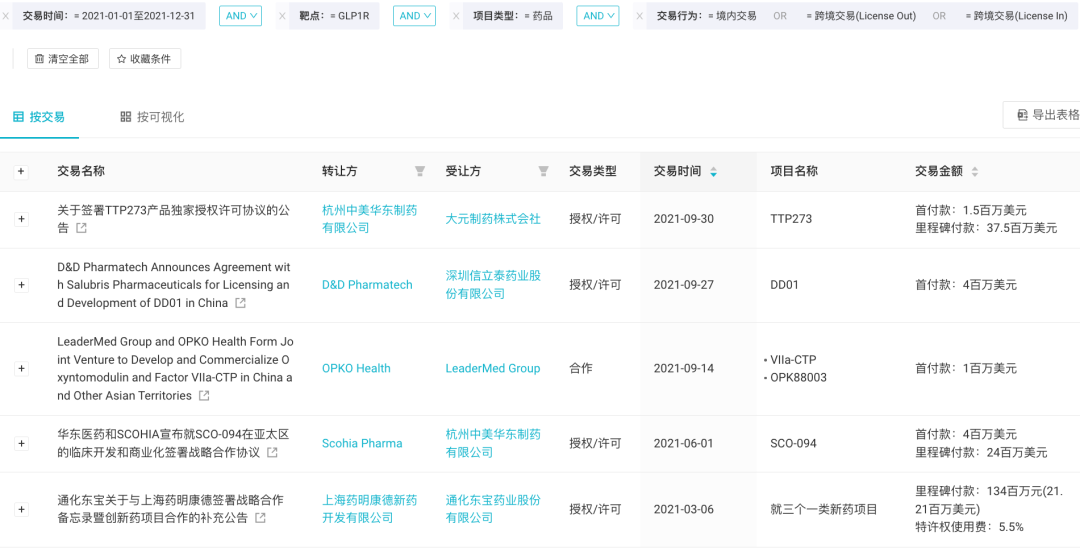Click 特许权使用费：5.5% value

coord(969,527)
